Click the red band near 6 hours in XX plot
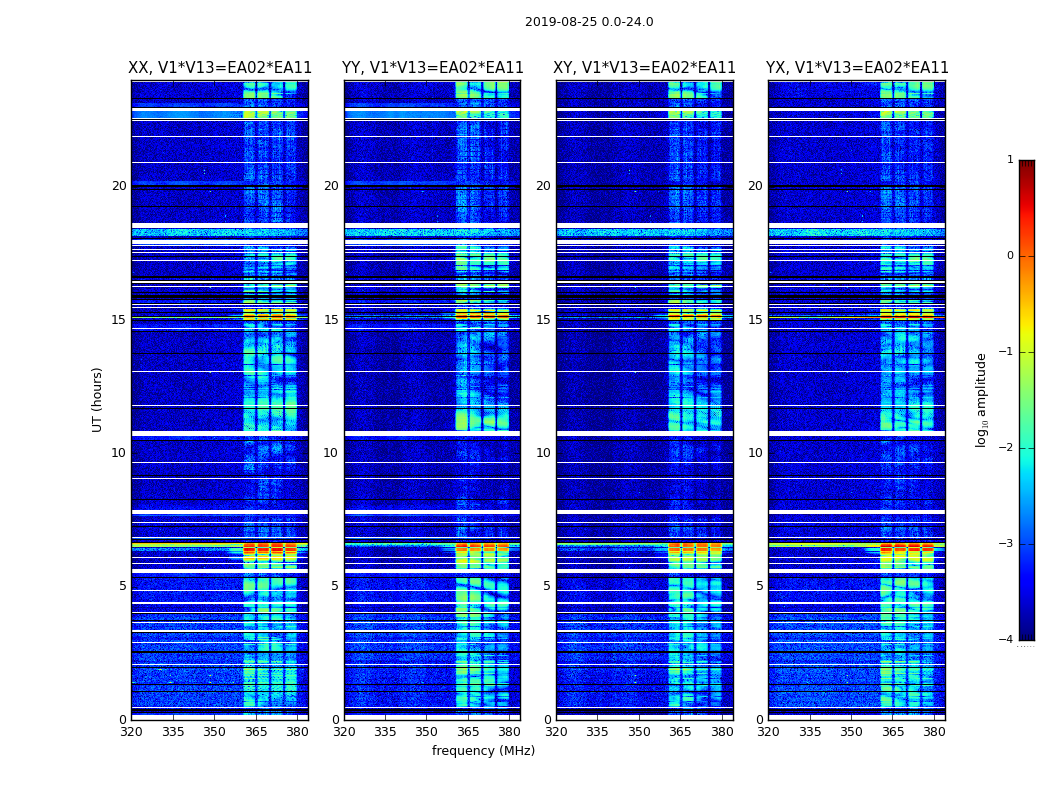 pyautogui.click(x=270, y=549)
